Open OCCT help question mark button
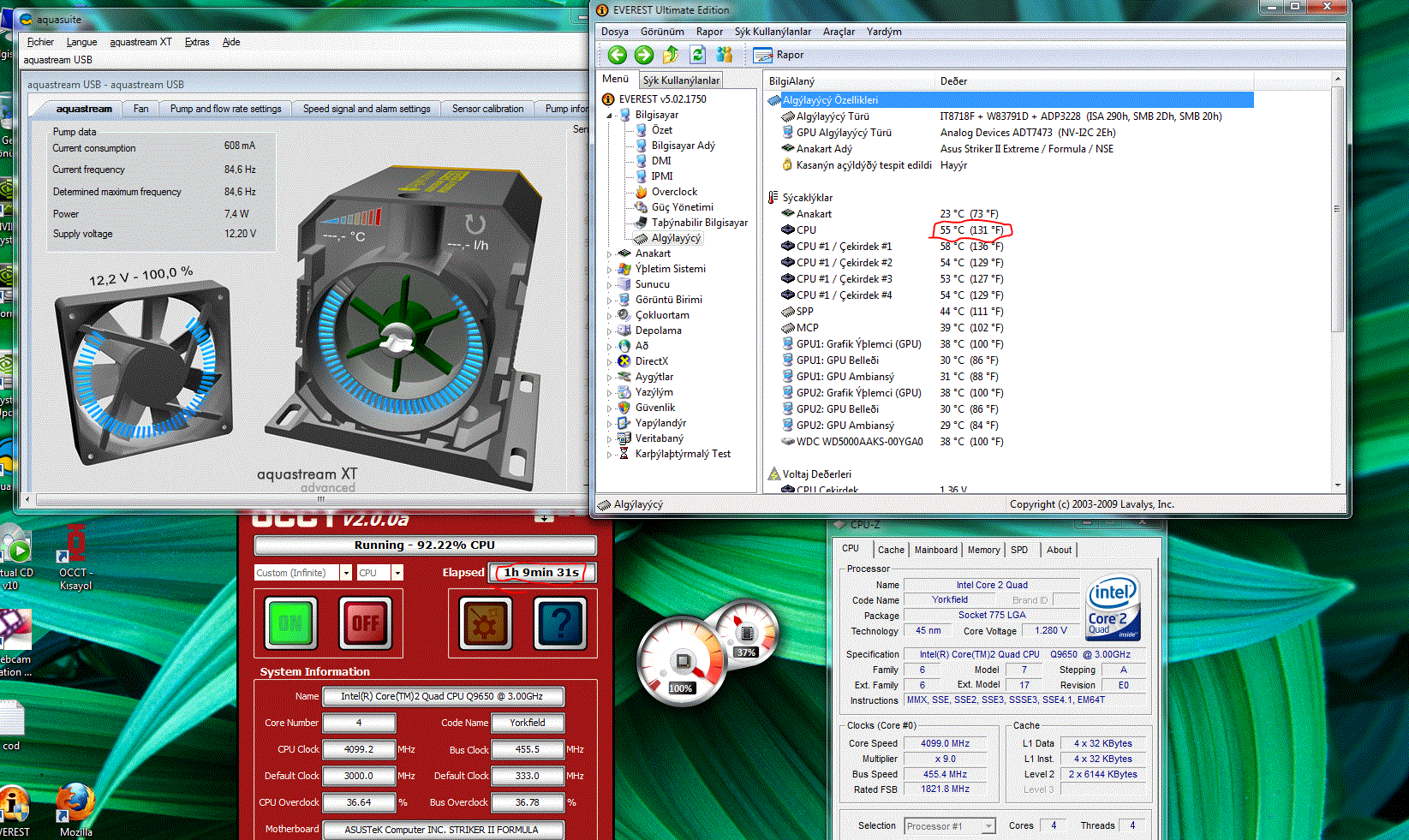Image resolution: width=1409 pixels, height=840 pixels. coord(560,623)
